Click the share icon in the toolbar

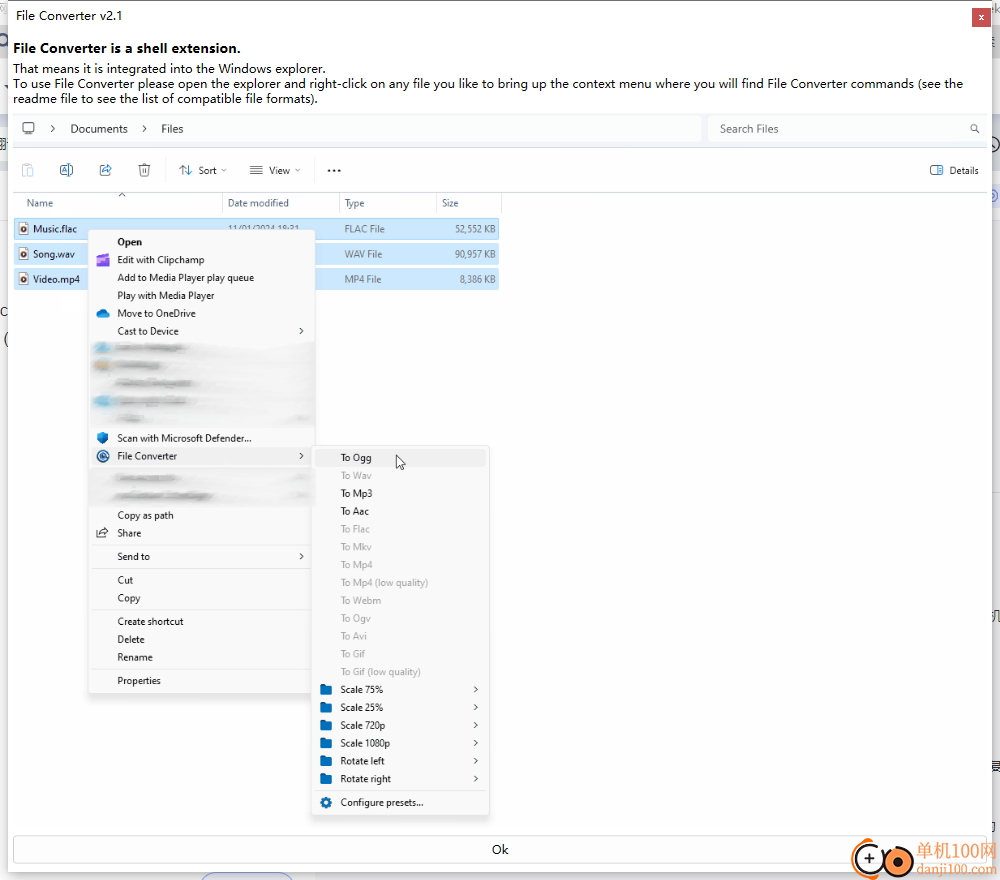coord(105,170)
